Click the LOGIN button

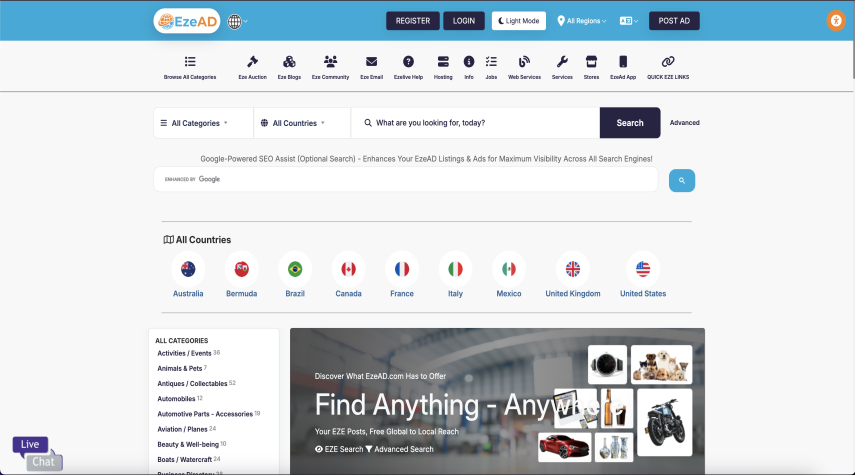tap(463, 21)
